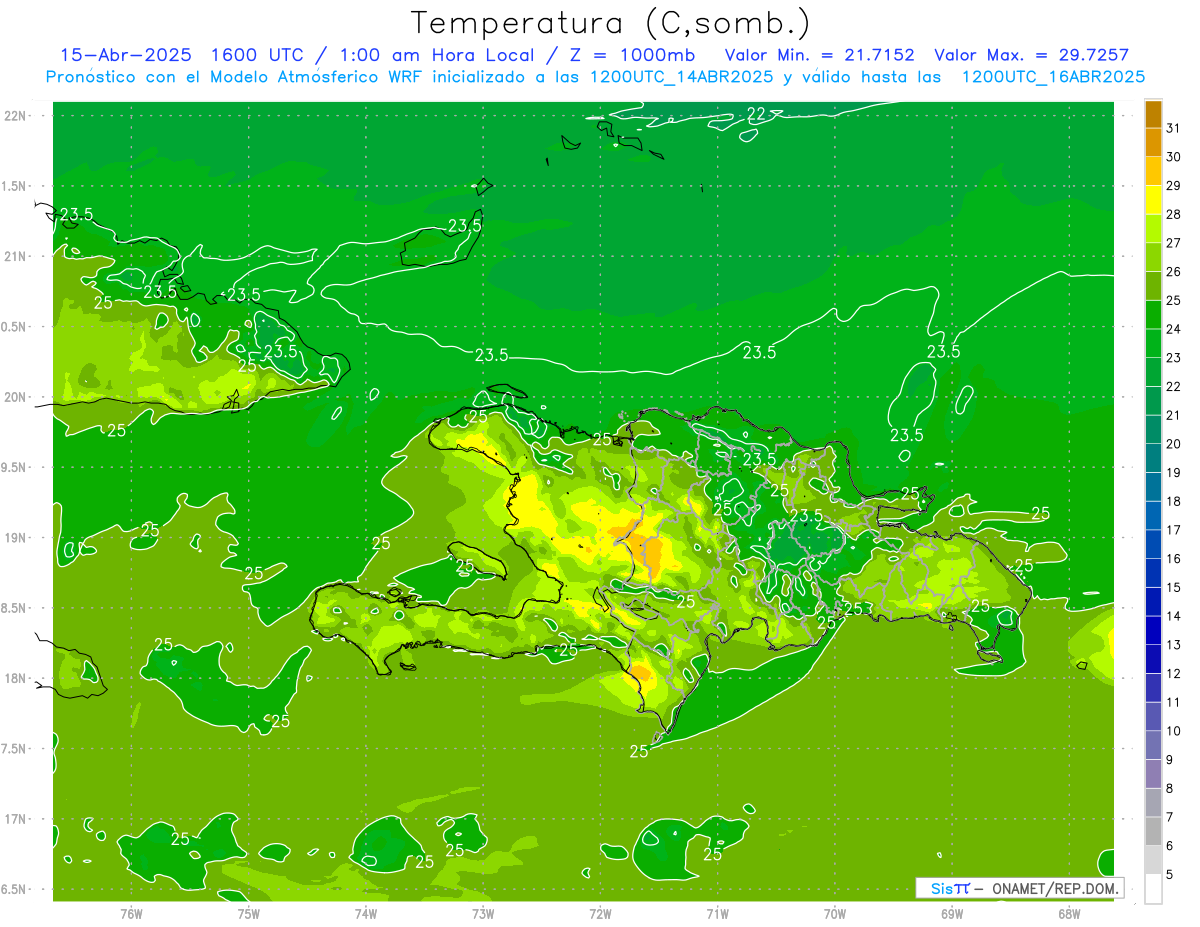Click the '20N' latitude axis label

click(15, 397)
